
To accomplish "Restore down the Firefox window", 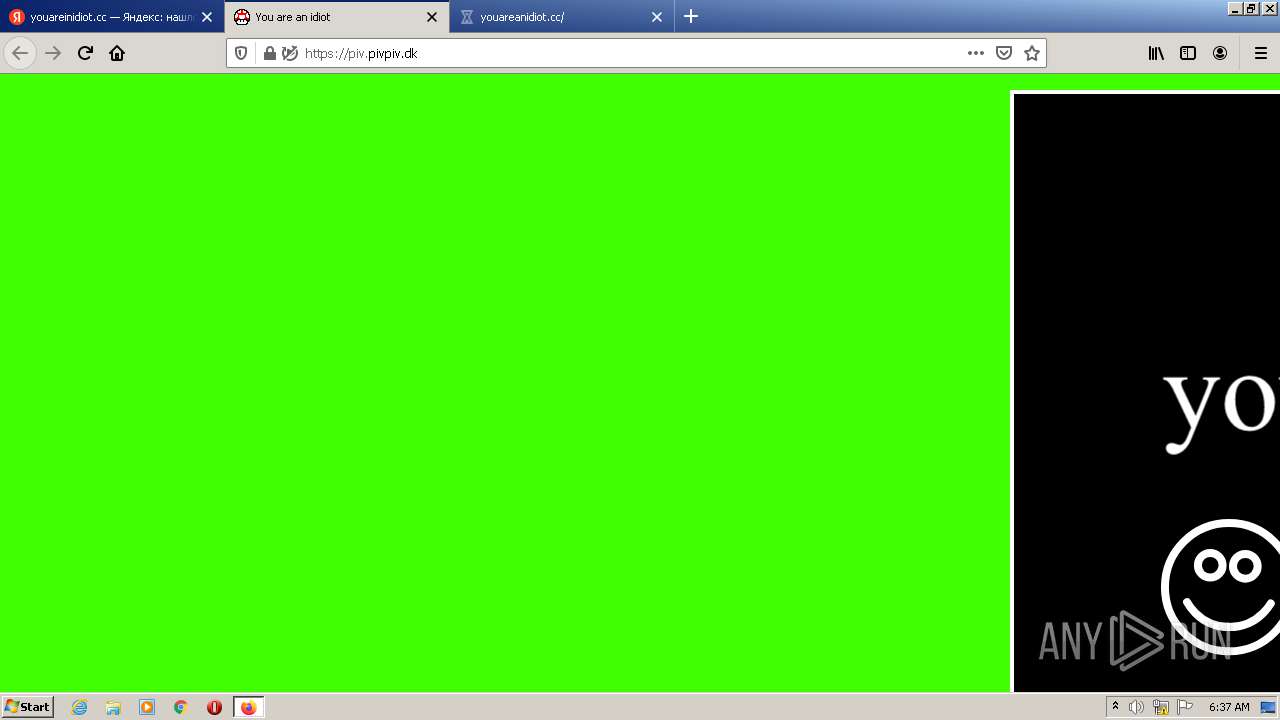I will 1252,8.
